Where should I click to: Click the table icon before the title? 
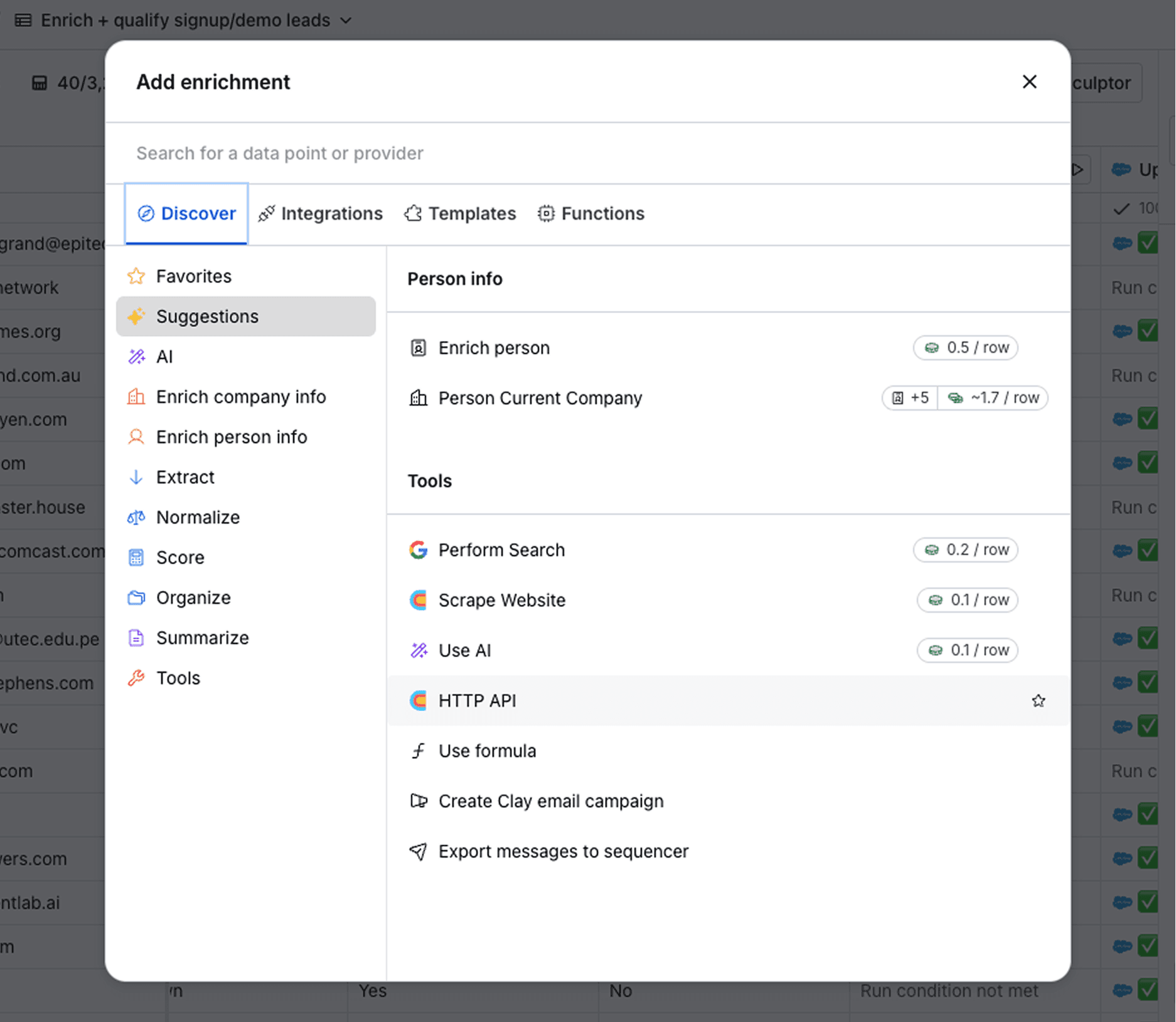click(x=23, y=20)
